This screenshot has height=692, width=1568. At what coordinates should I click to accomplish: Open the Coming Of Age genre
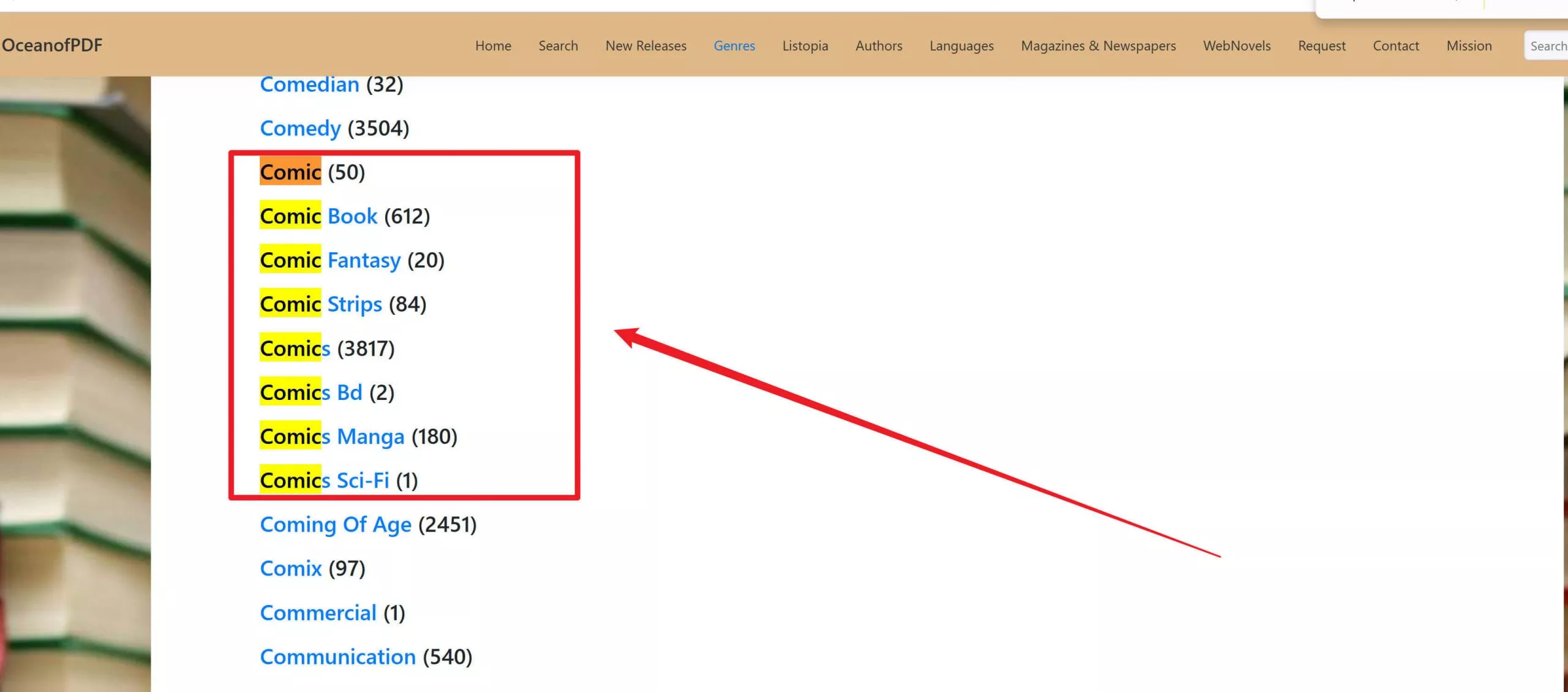[335, 525]
